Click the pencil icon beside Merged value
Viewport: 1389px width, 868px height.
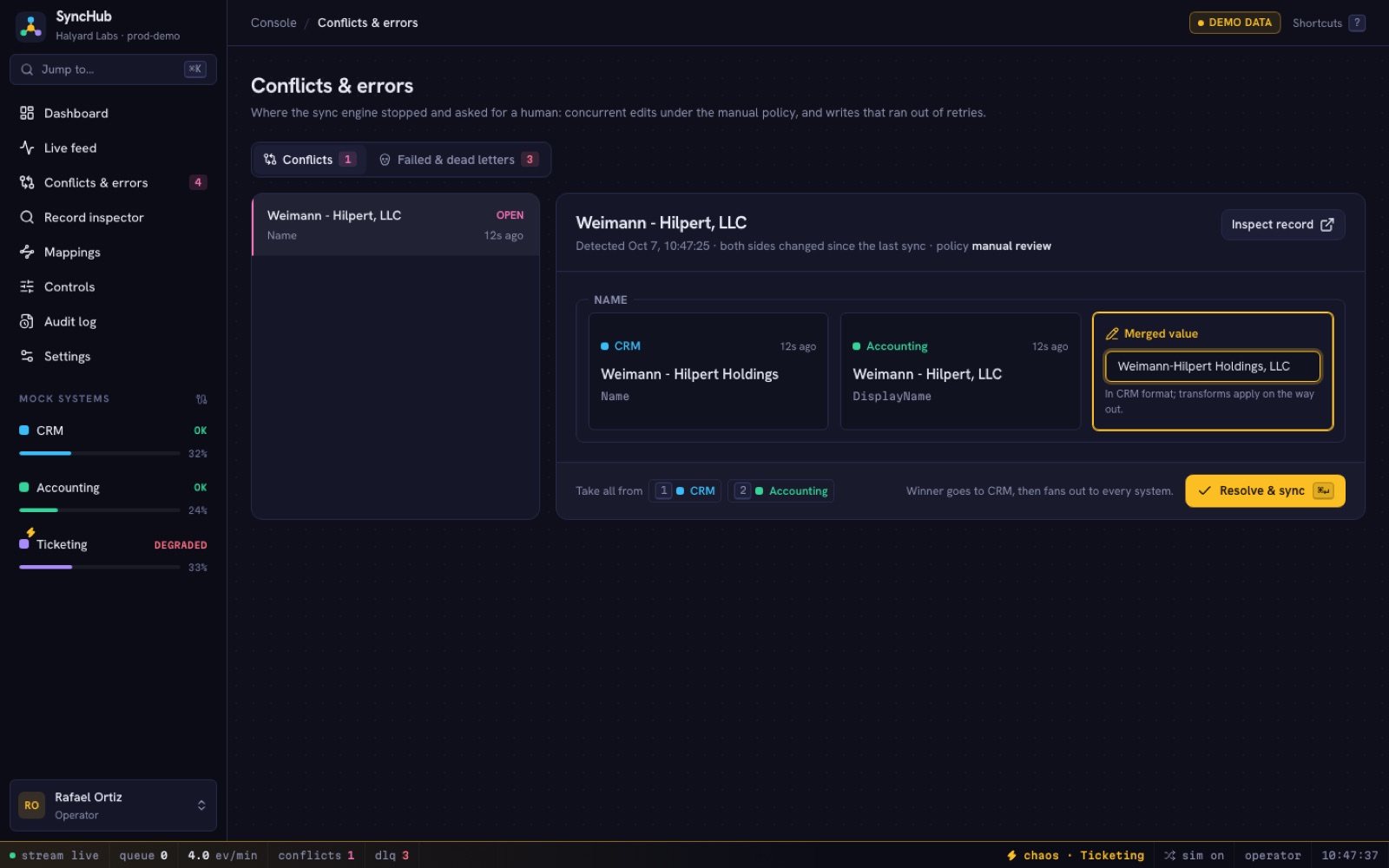[x=1112, y=334]
